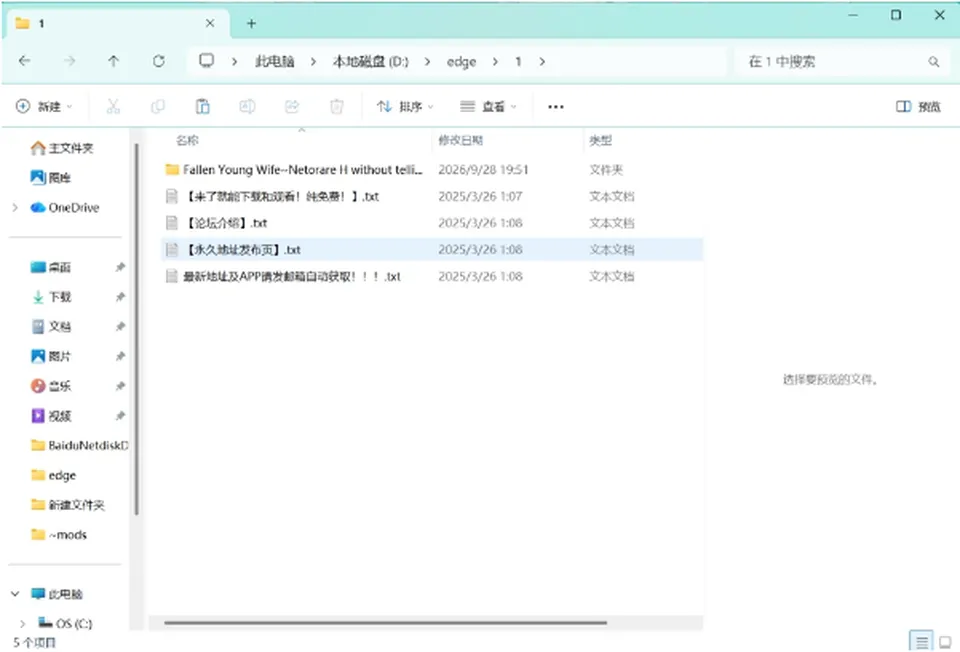Click the forward navigation arrow
Image resolution: width=960 pixels, height=652 pixels.
pyautogui.click(x=70, y=61)
